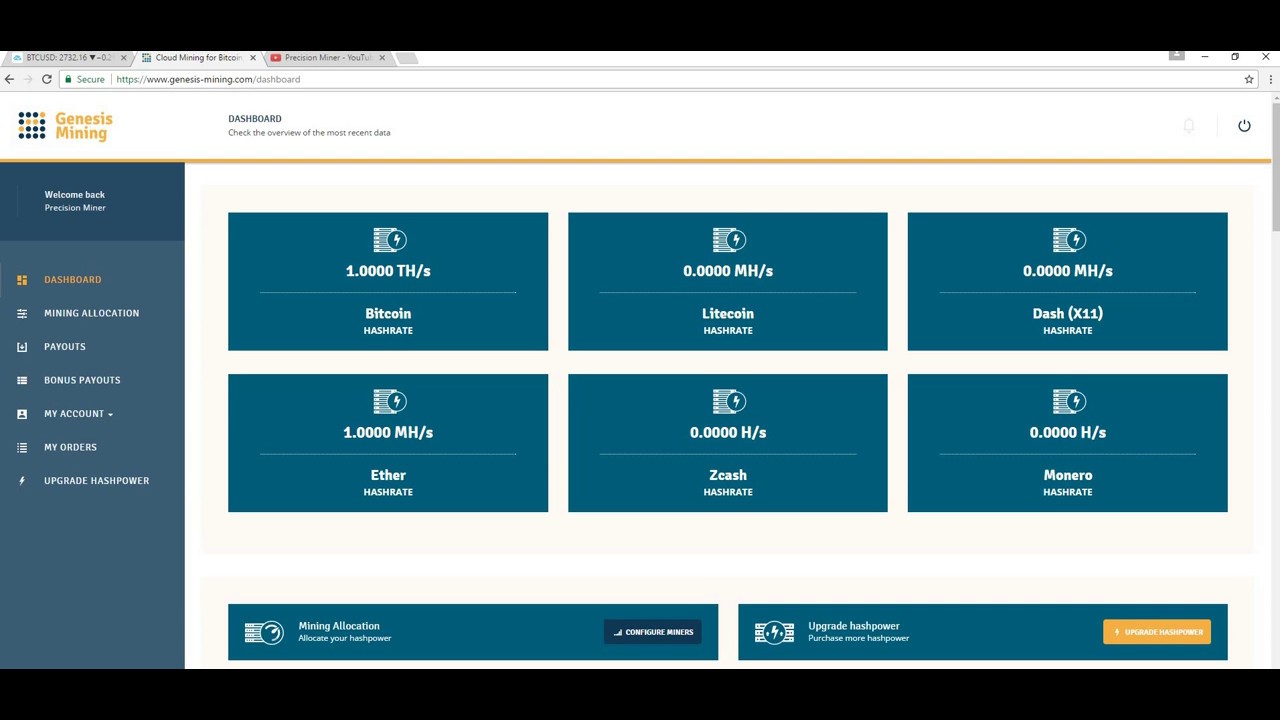Click the Zcash hashrate miner icon
Viewport: 1280px width, 720px height.
point(729,402)
